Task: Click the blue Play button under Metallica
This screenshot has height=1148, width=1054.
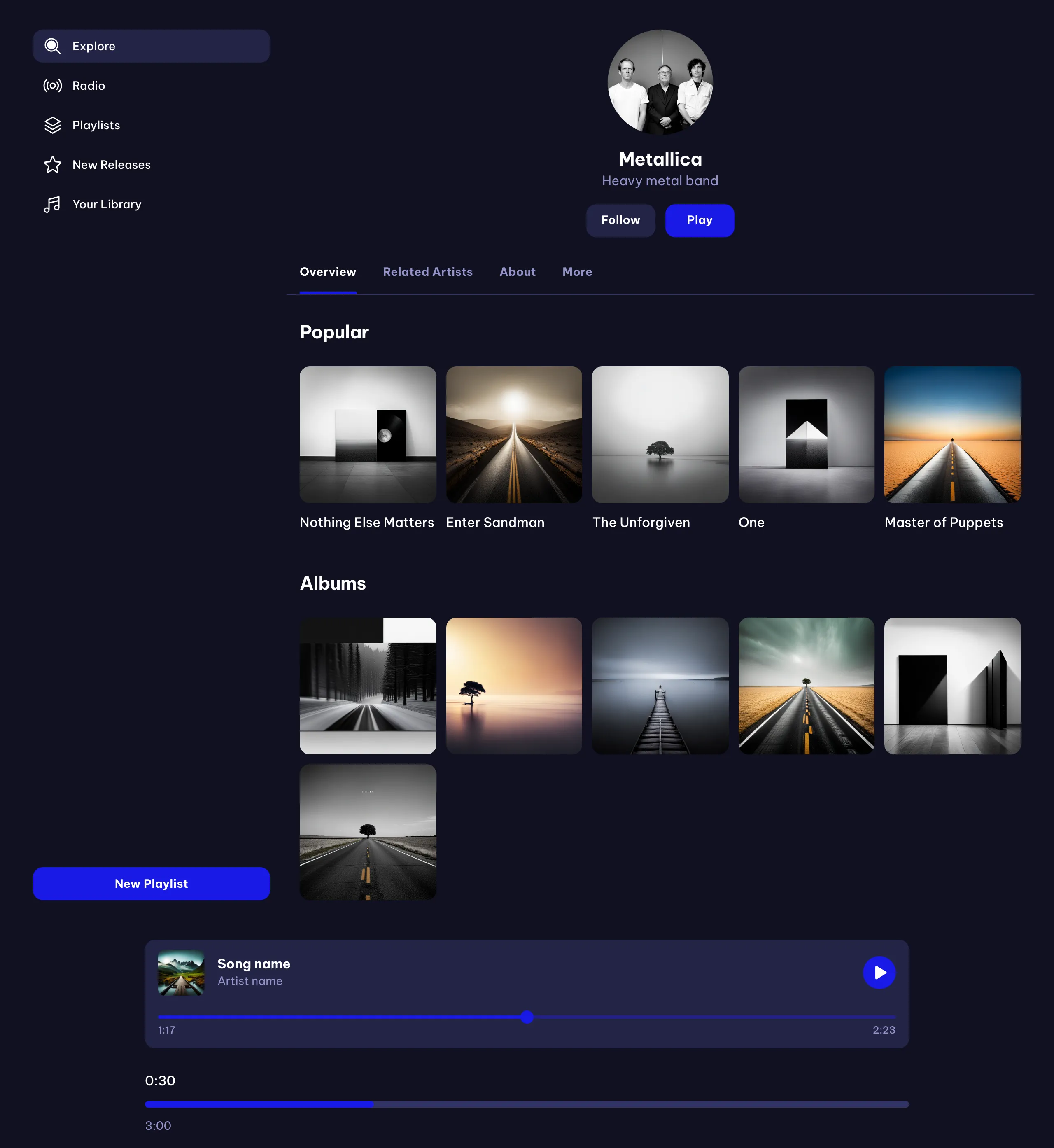Action: coord(699,220)
